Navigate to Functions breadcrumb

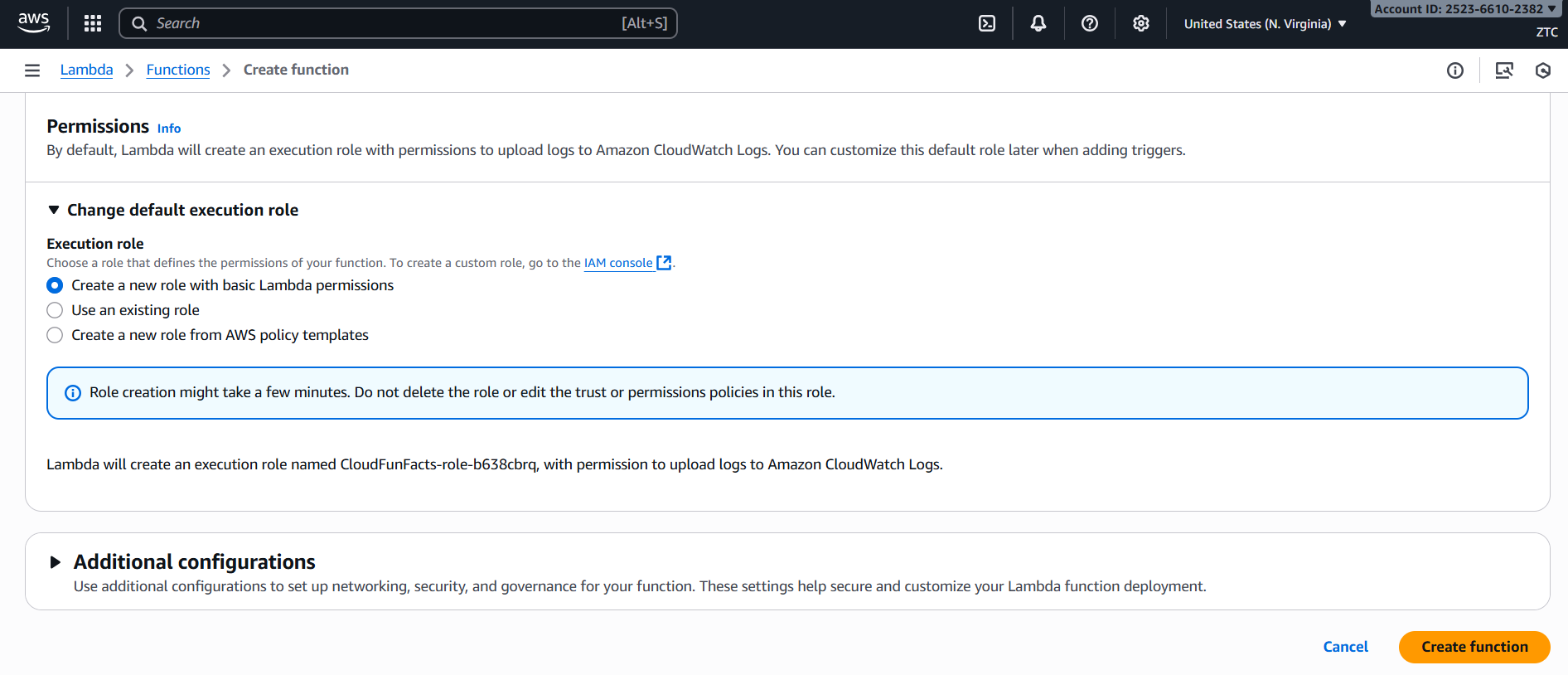click(x=178, y=70)
